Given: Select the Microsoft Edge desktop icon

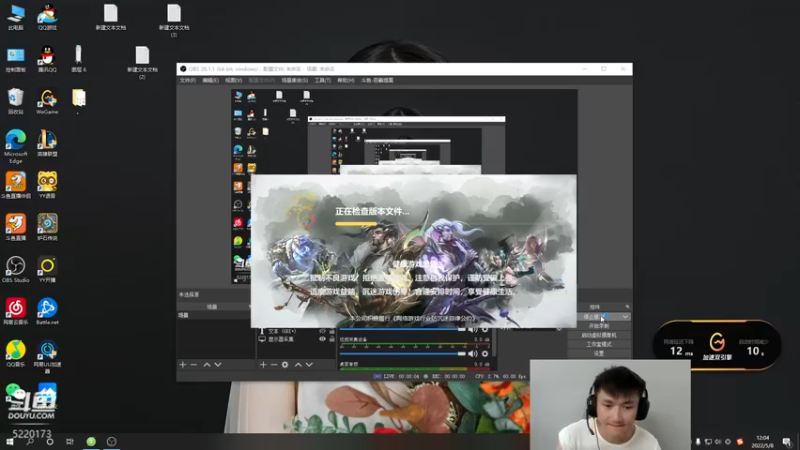Looking at the screenshot, I should point(15,146).
